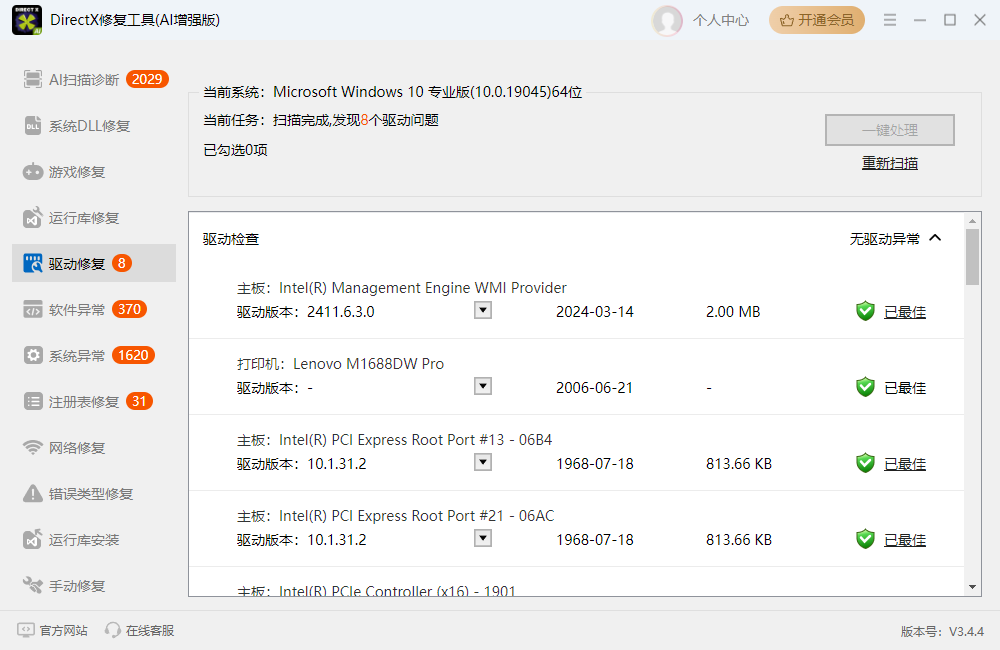This screenshot has width=1000, height=650.
Task: Open the 手动修复 wrench icon
Action: pos(33,586)
